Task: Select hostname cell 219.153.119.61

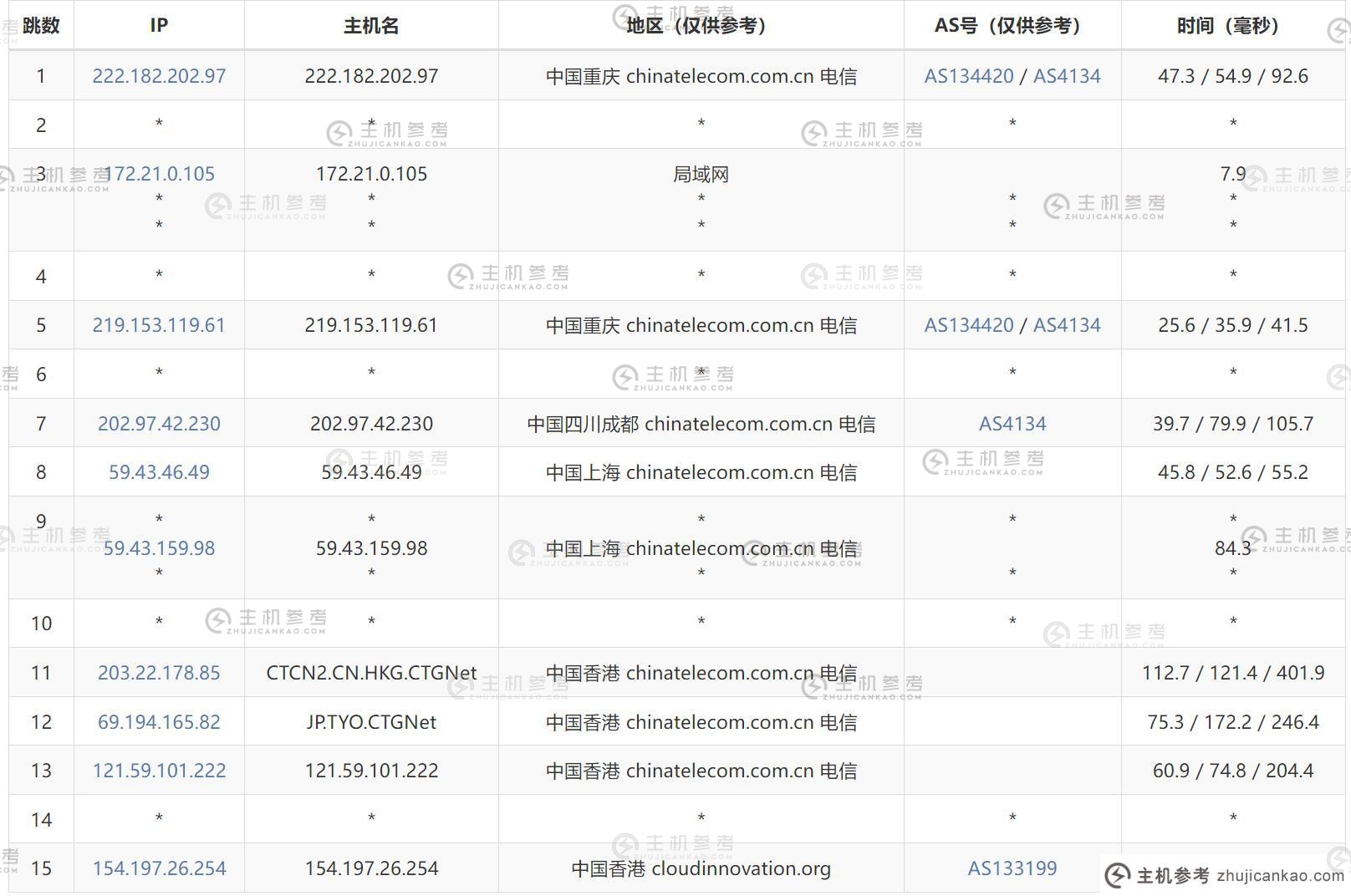Action: pos(371,325)
